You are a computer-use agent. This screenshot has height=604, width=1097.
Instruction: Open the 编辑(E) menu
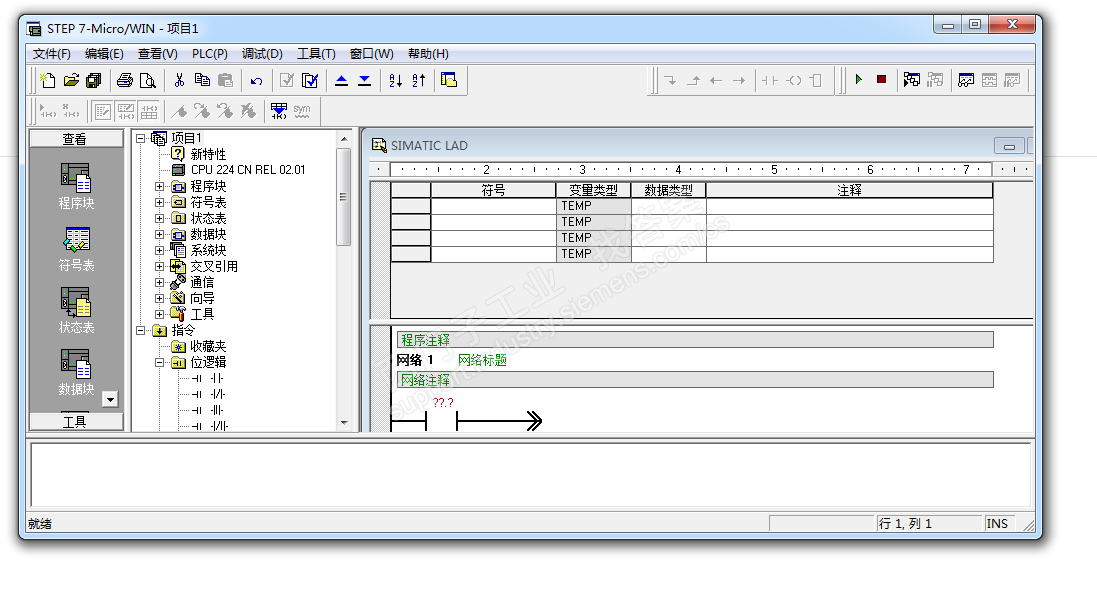104,54
